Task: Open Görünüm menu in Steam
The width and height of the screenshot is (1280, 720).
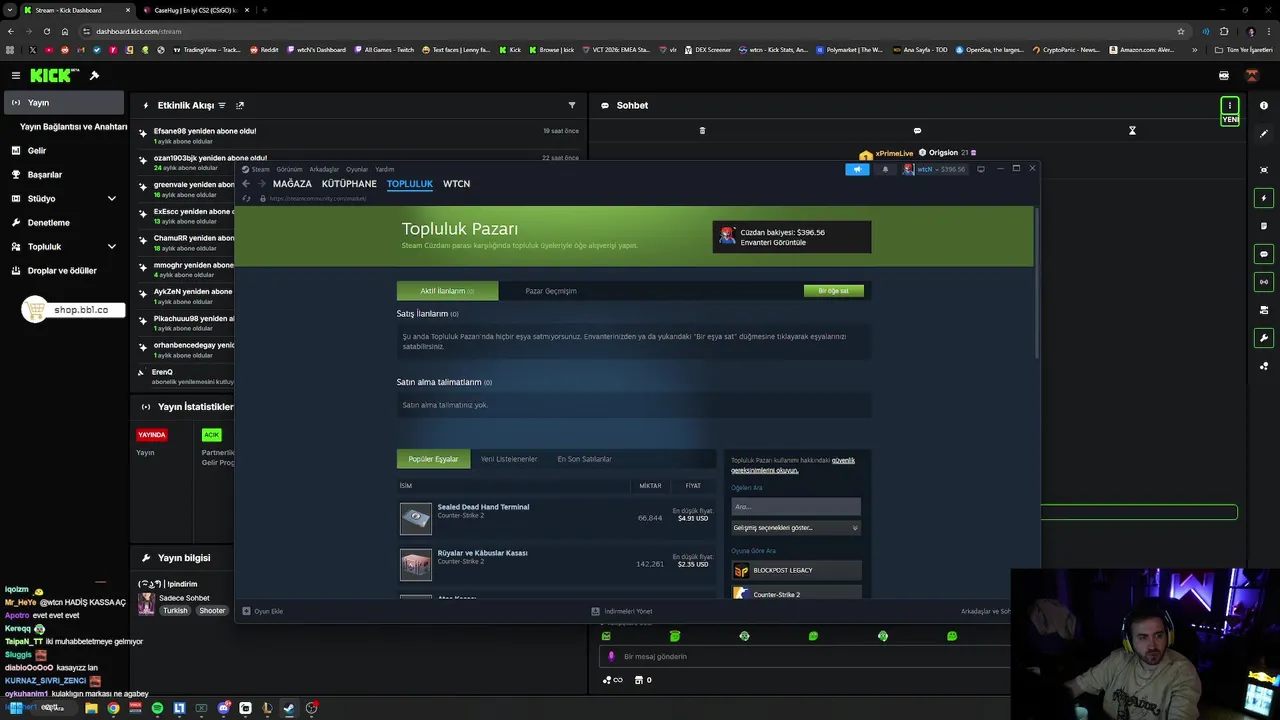Action: (289, 169)
